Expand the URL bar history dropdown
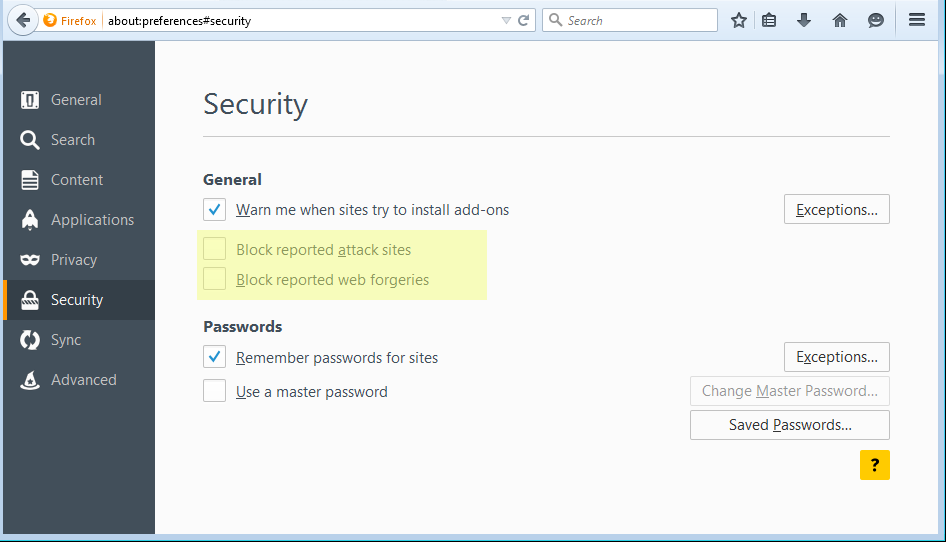Image resolution: width=946 pixels, height=542 pixels. (x=505, y=20)
